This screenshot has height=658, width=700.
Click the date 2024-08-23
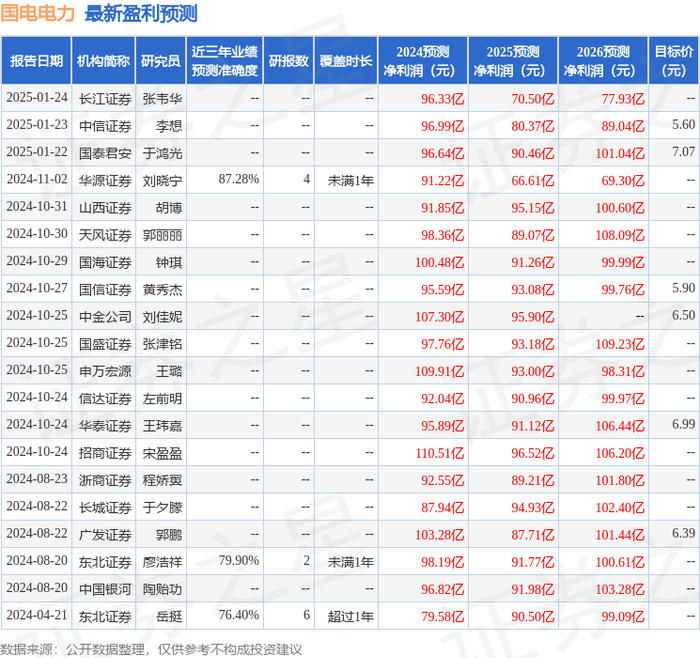(x=37, y=479)
